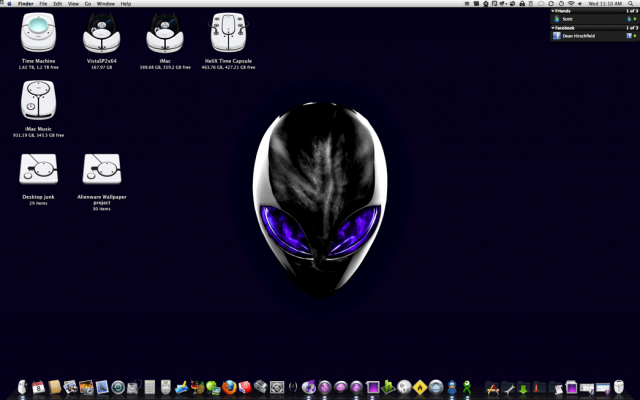Click the clock showing Wed 11:10 AM
Screen dimensions: 640x400
pos(605,4)
